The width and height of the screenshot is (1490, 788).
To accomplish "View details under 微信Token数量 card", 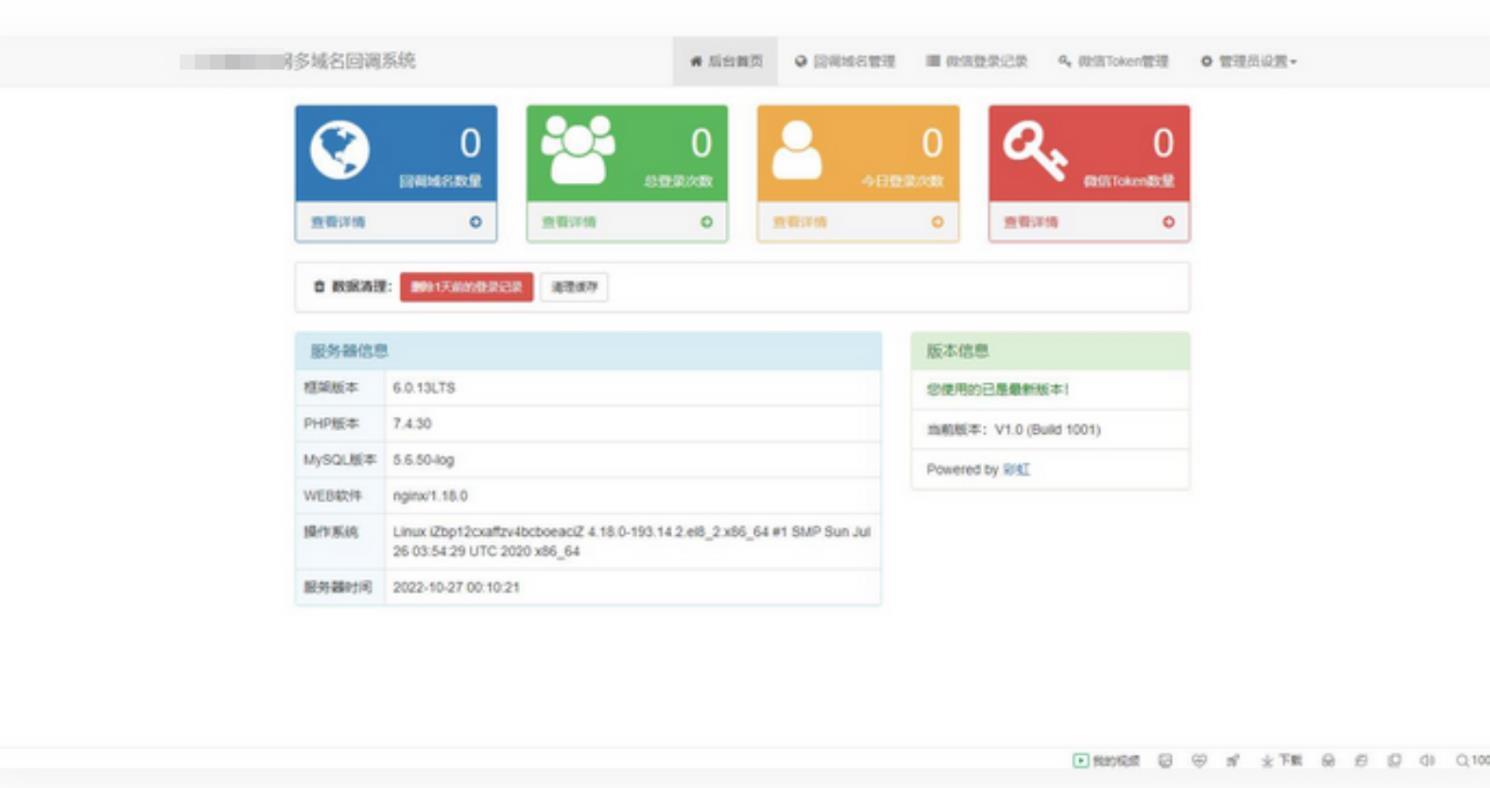I will pos(1089,222).
